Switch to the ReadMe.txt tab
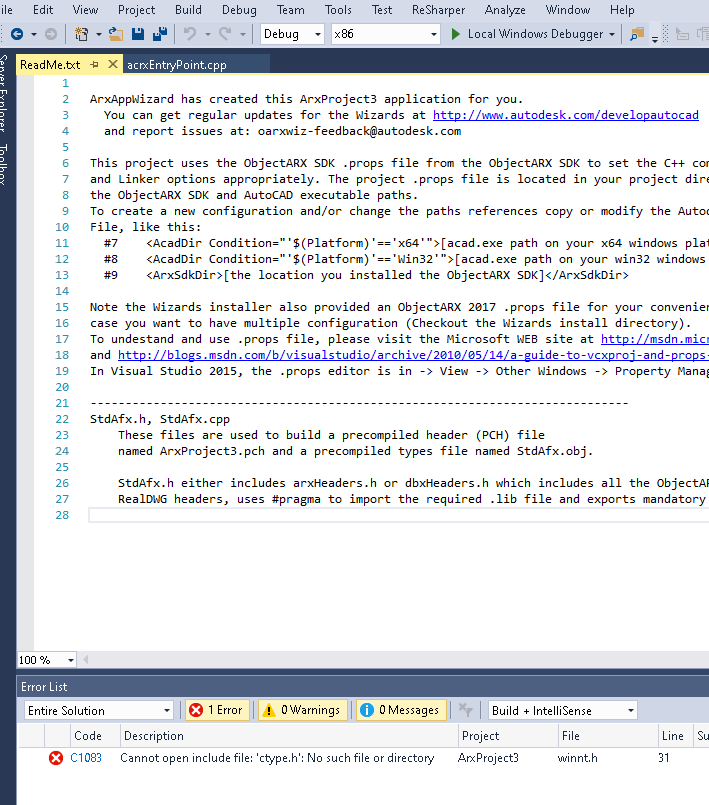The height and width of the screenshot is (805, 709). click(x=50, y=65)
